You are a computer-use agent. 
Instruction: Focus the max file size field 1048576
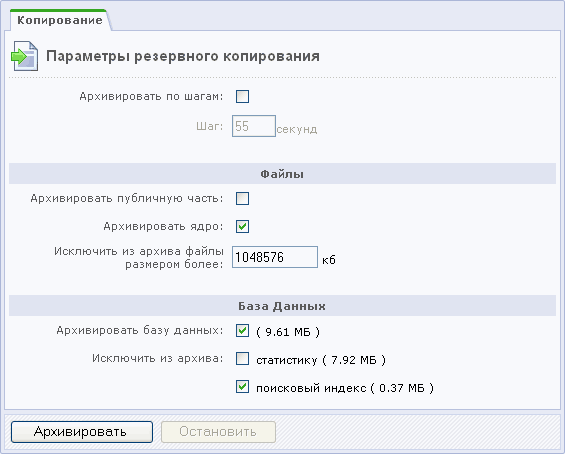(275, 257)
